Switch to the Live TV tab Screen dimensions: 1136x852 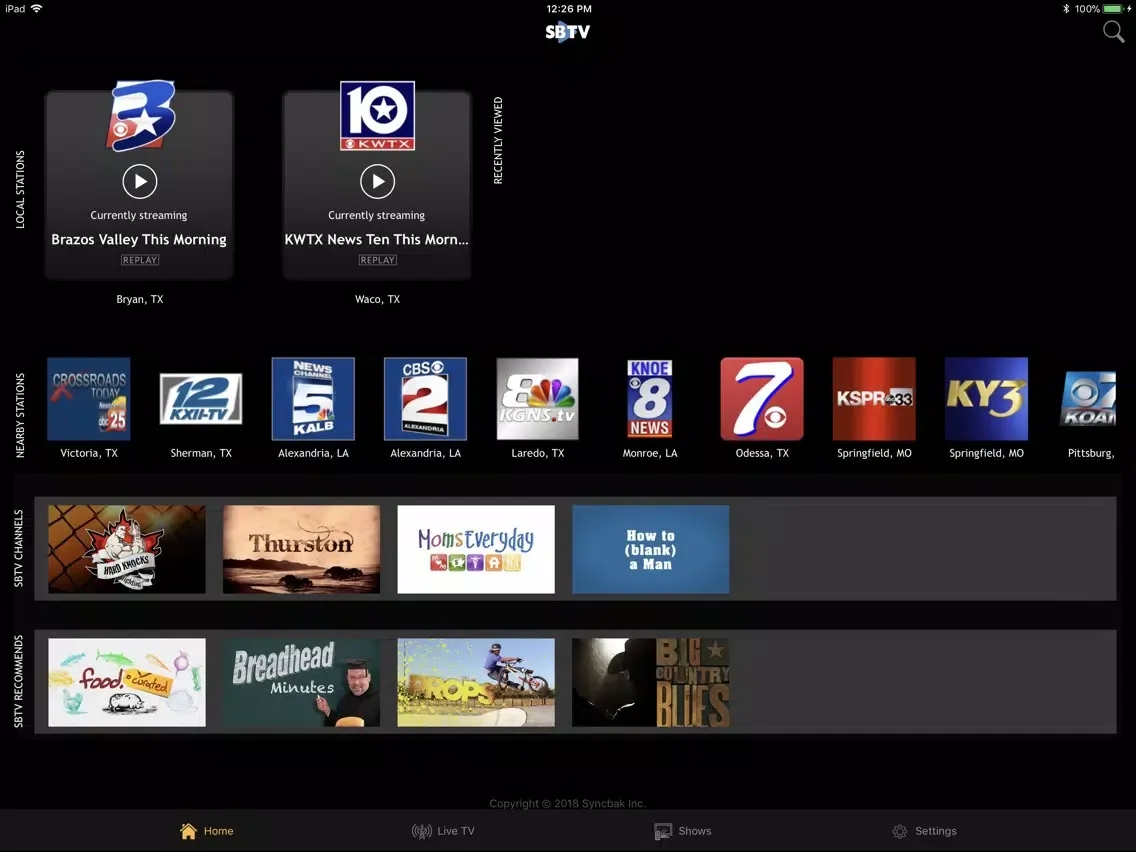pyautogui.click(x=443, y=831)
